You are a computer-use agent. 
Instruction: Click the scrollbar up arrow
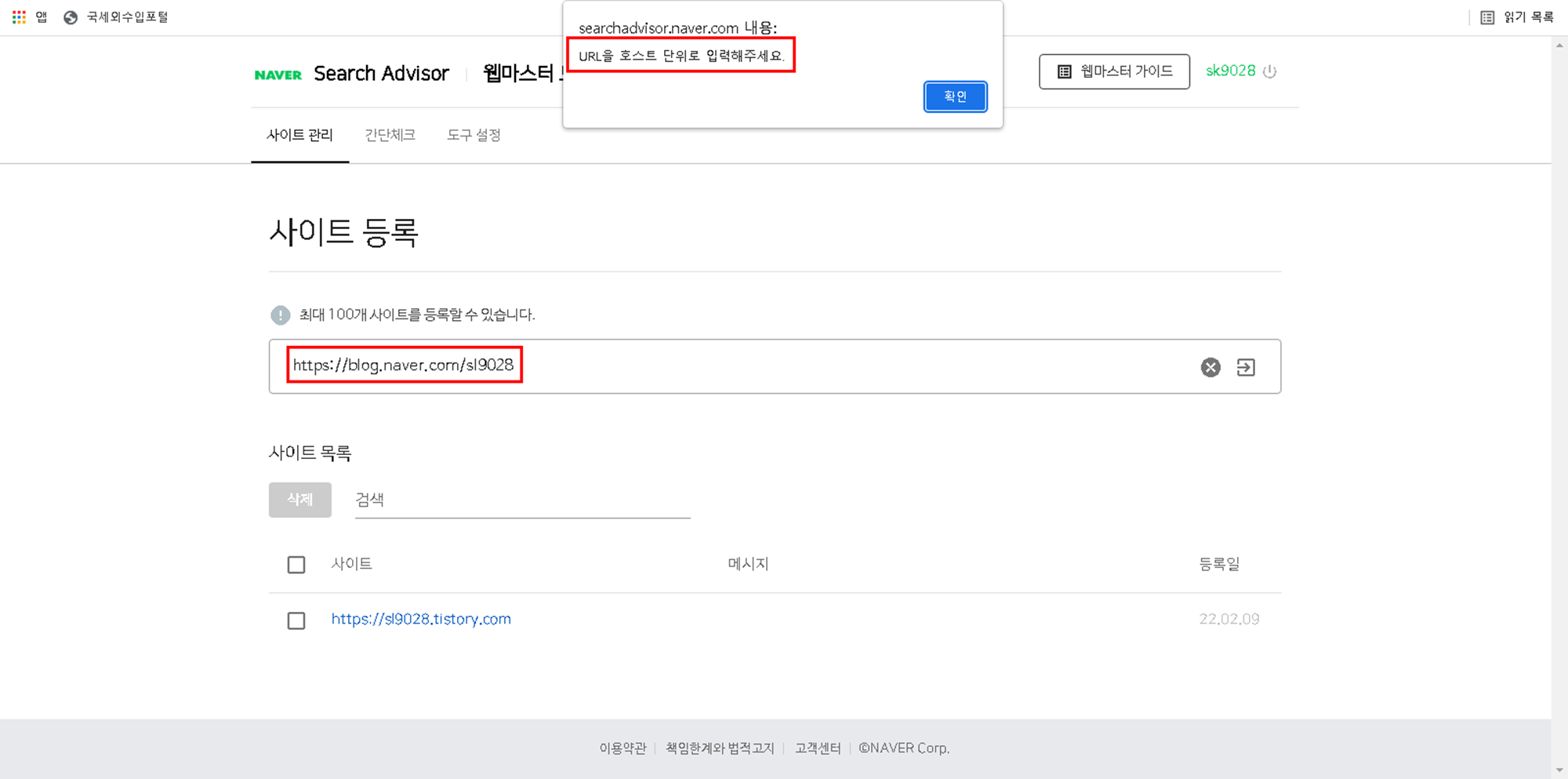(1559, 45)
